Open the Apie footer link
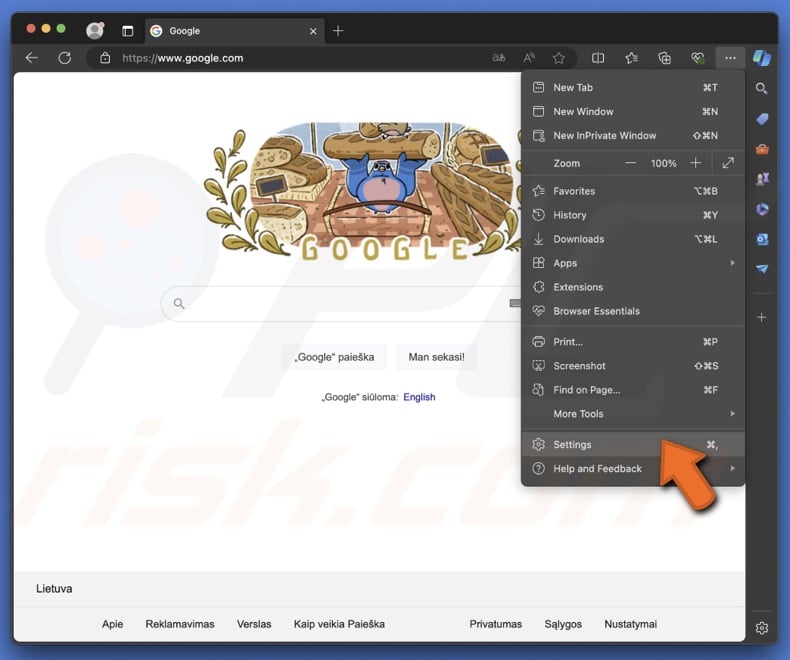The width and height of the screenshot is (790, 660). (x=112, y=624)
